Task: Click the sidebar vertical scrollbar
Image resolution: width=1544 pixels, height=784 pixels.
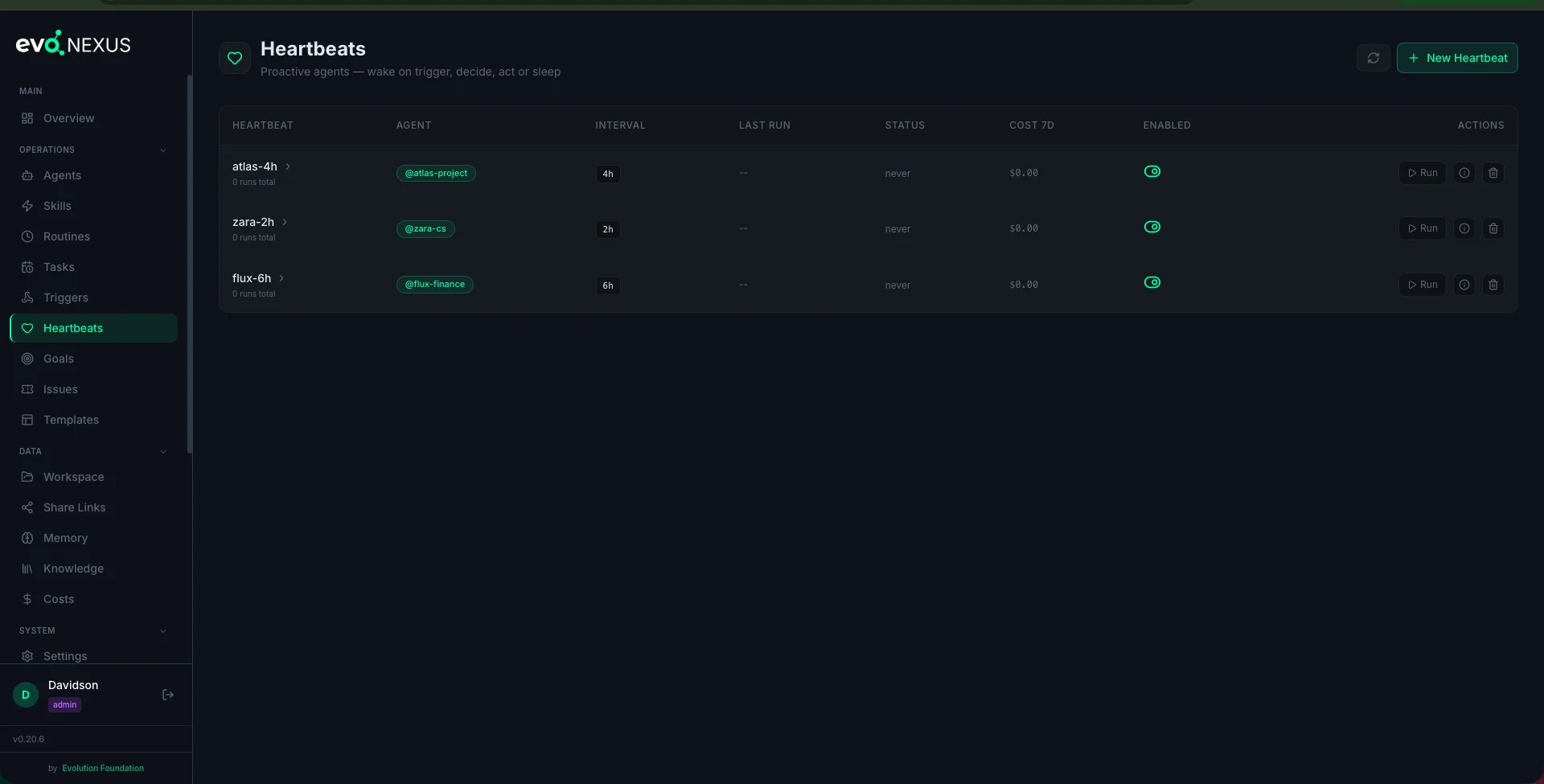Action: (190, 264)
